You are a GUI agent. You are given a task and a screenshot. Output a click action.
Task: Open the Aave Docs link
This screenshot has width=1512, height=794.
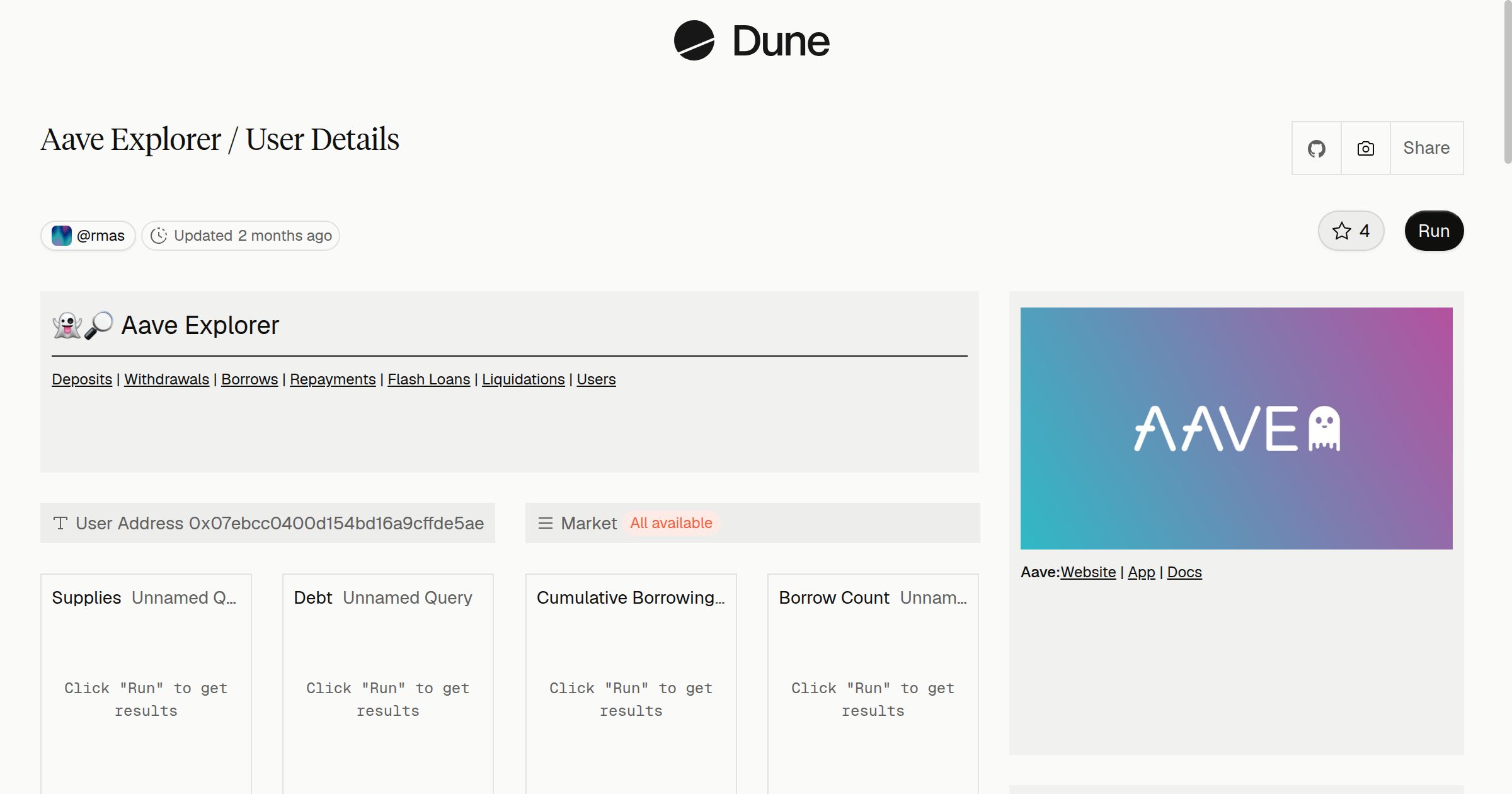[1184, 572]
